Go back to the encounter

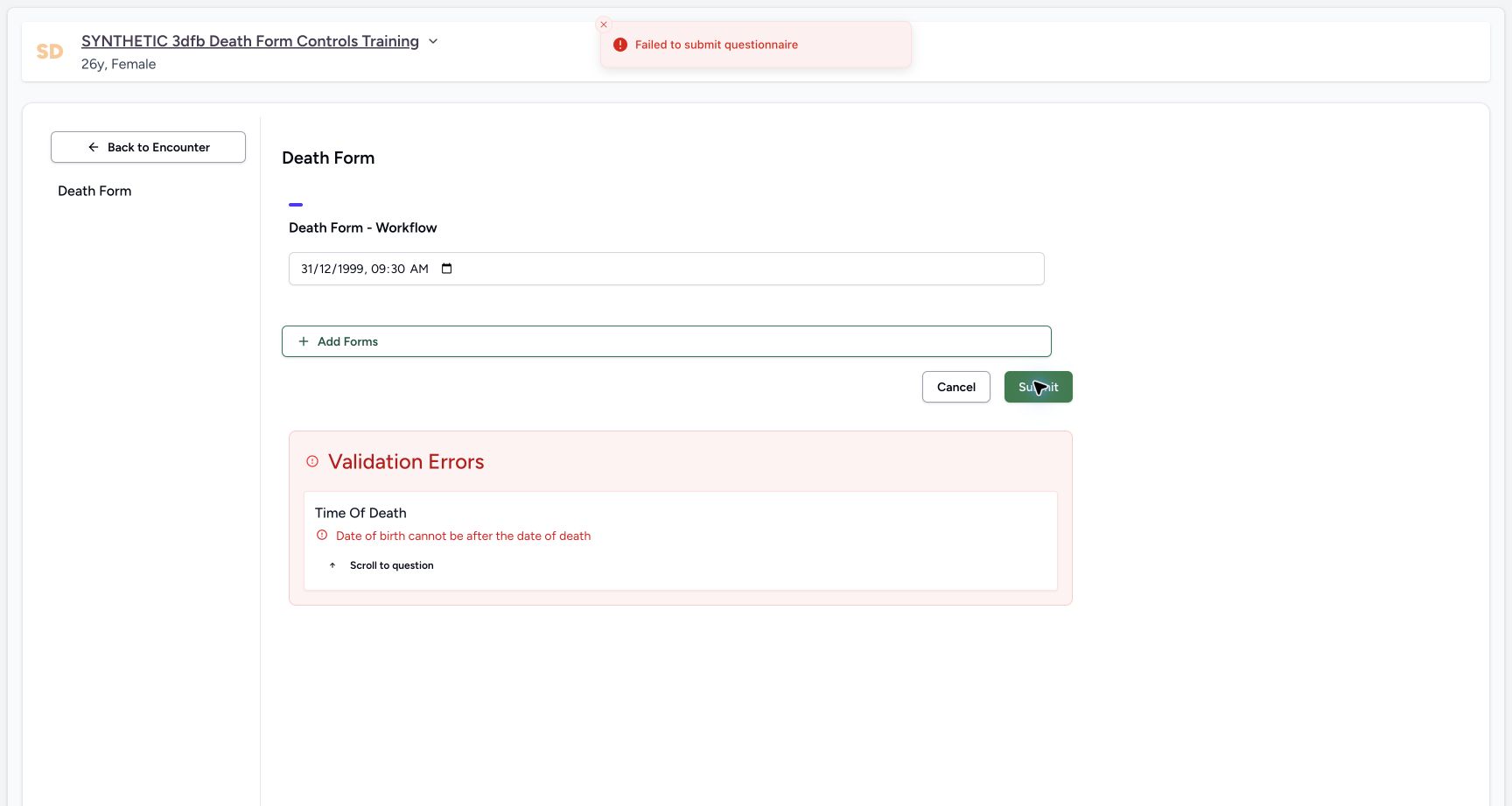point(148,147)
